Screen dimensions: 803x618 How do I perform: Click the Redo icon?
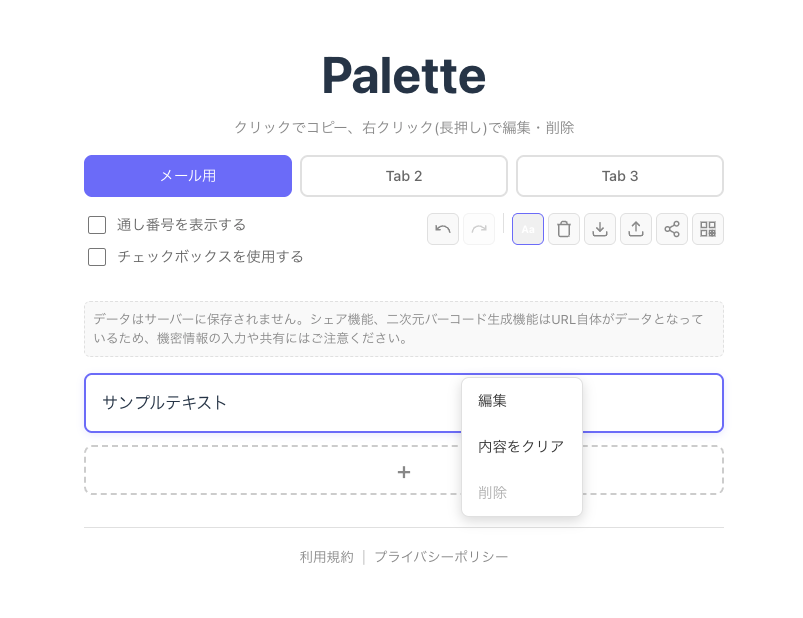point(479,229)
